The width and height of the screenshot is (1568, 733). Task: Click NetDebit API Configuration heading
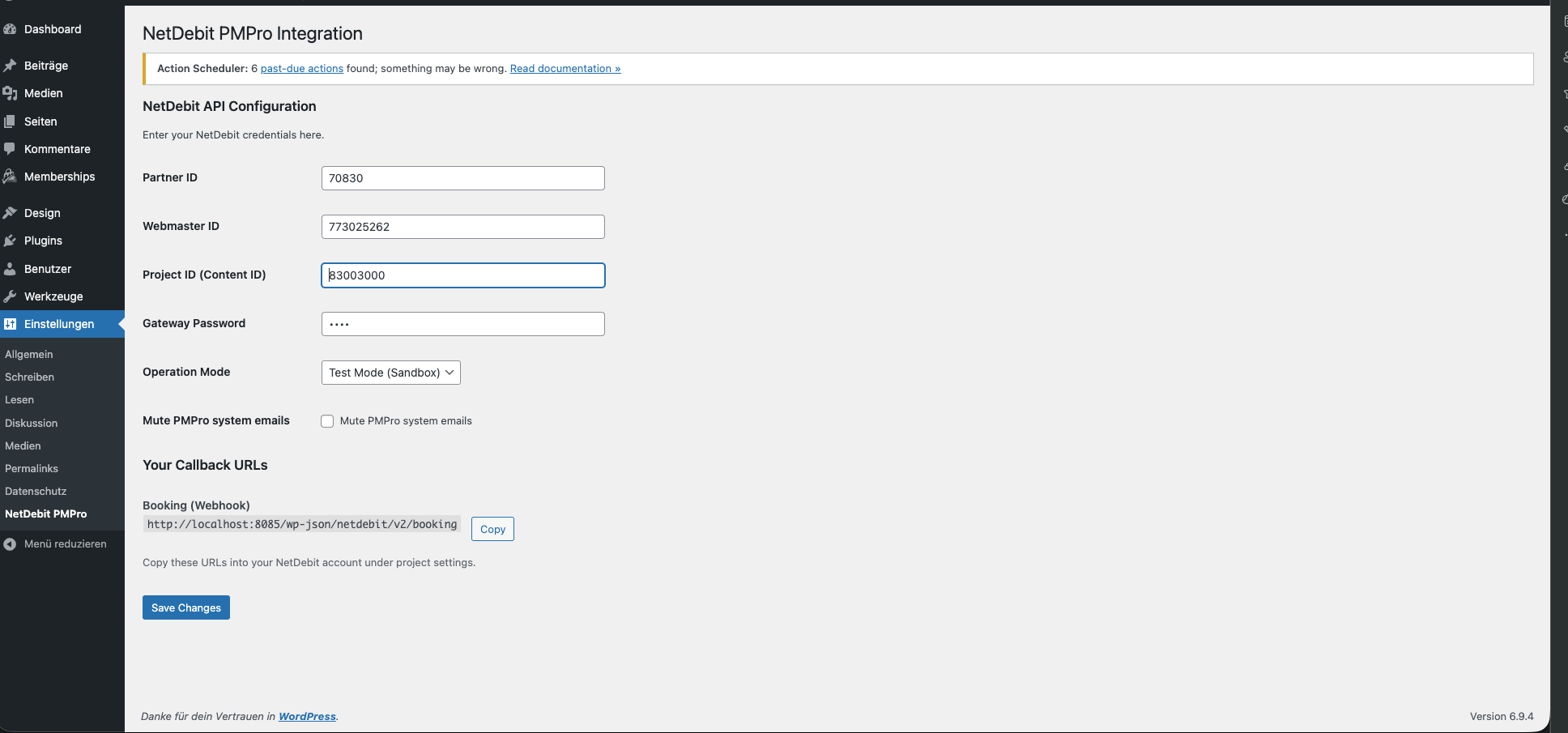click(229, 106)
